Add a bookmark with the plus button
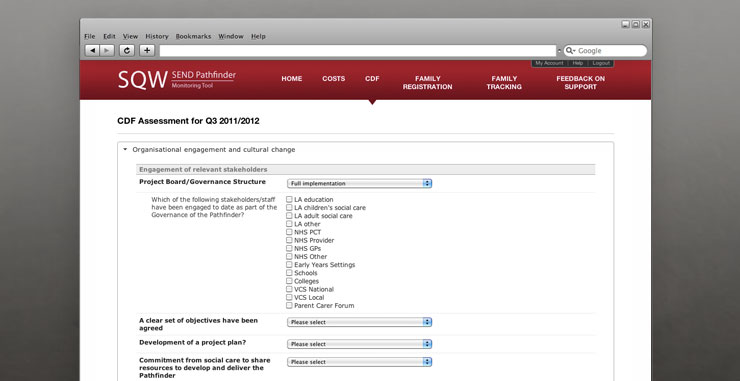The width and height of the screenshot is (740, 381). pos(147,51)
